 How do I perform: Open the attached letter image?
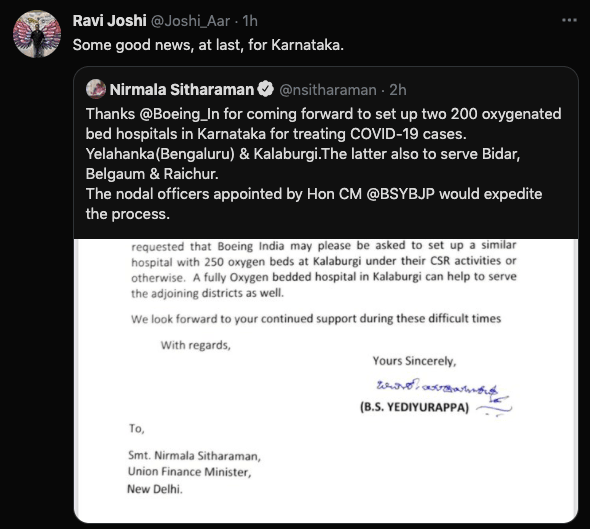(x=326, y=380)
